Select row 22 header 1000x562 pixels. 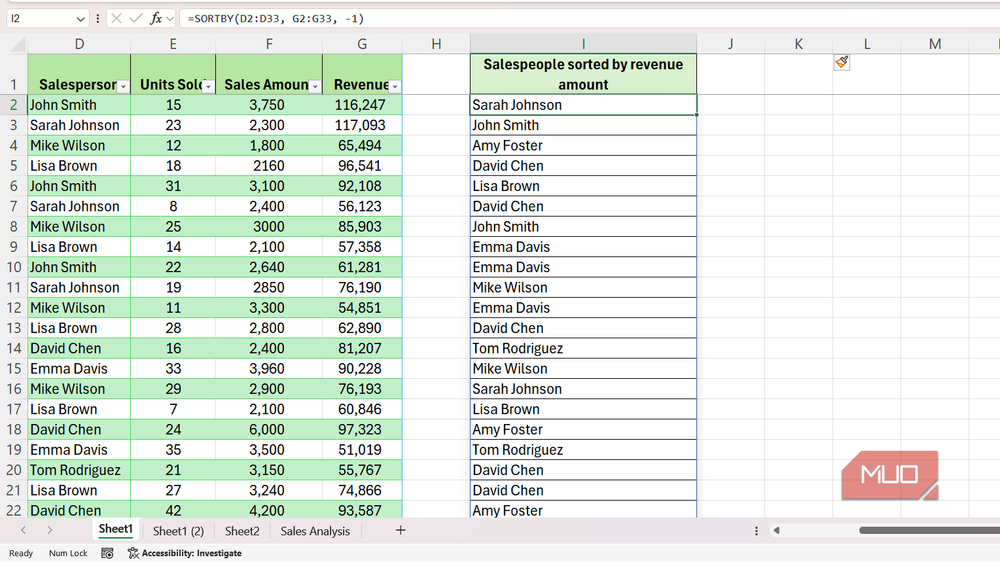pos(13,510)
